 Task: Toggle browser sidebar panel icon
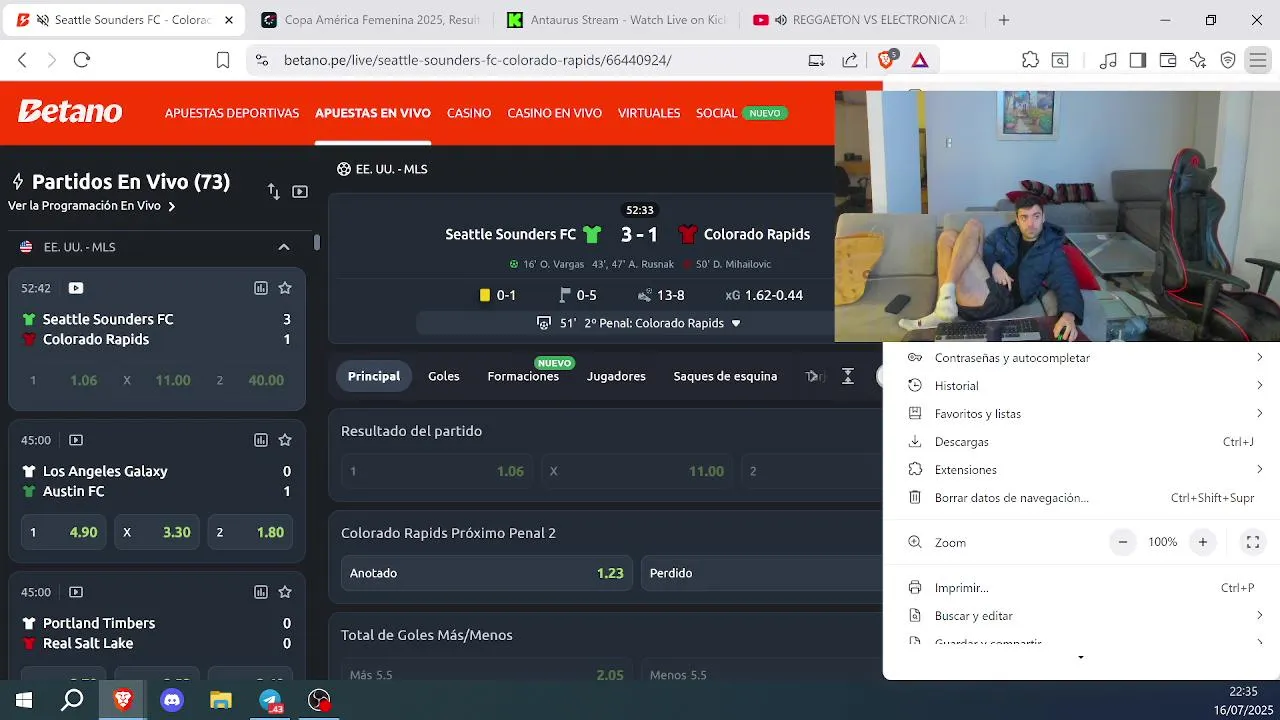pyautogui.click(x=1137, y=60)
